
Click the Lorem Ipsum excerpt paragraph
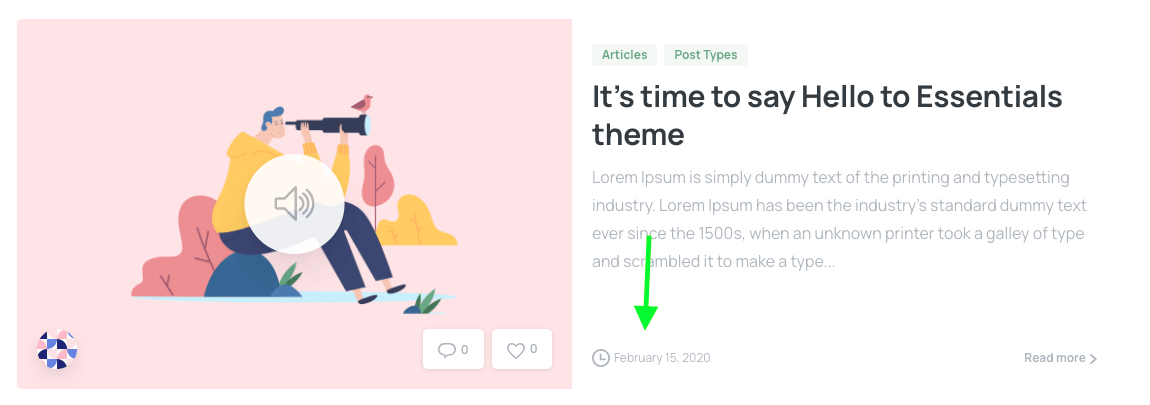tap(839, 219)
